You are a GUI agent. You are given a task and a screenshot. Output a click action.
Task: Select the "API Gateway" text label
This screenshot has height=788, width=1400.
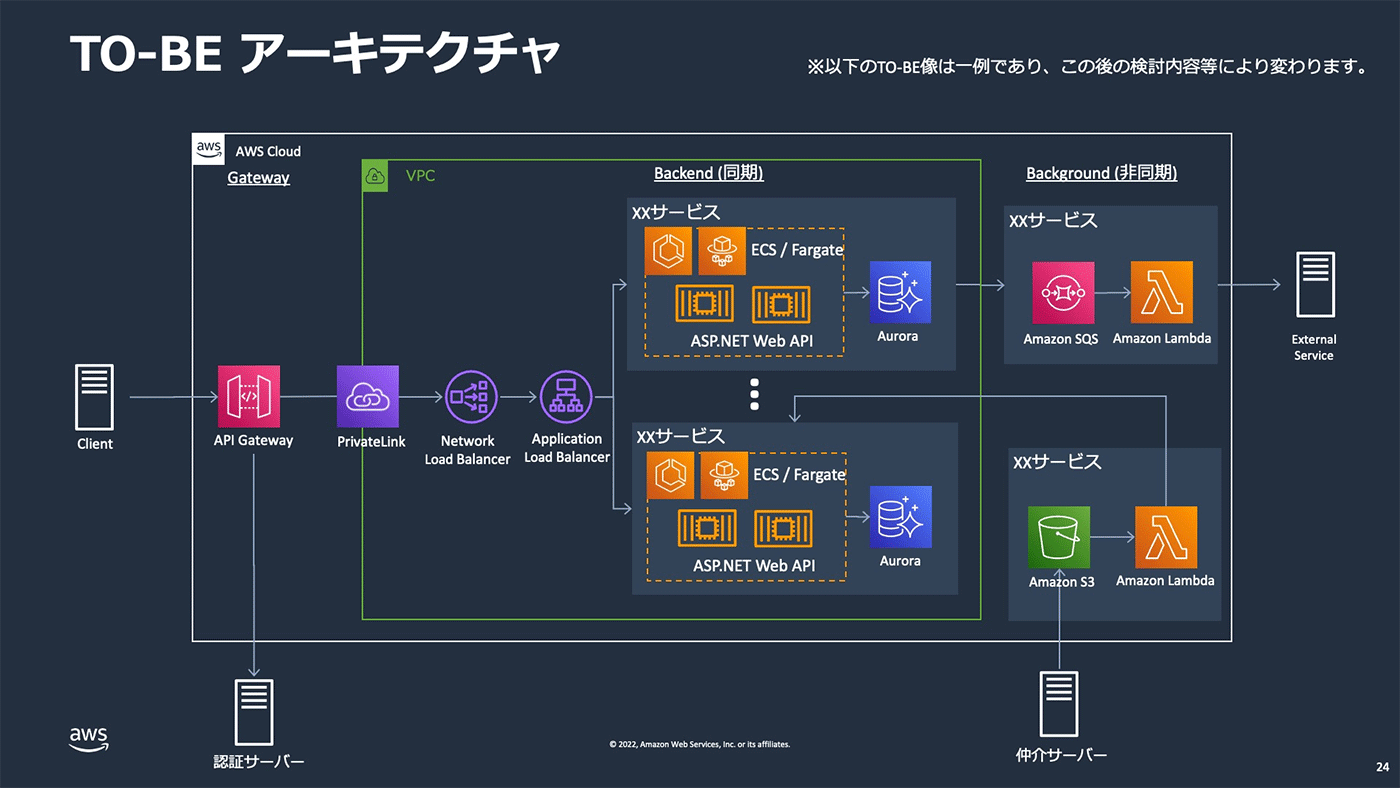(x=253, y=440)
